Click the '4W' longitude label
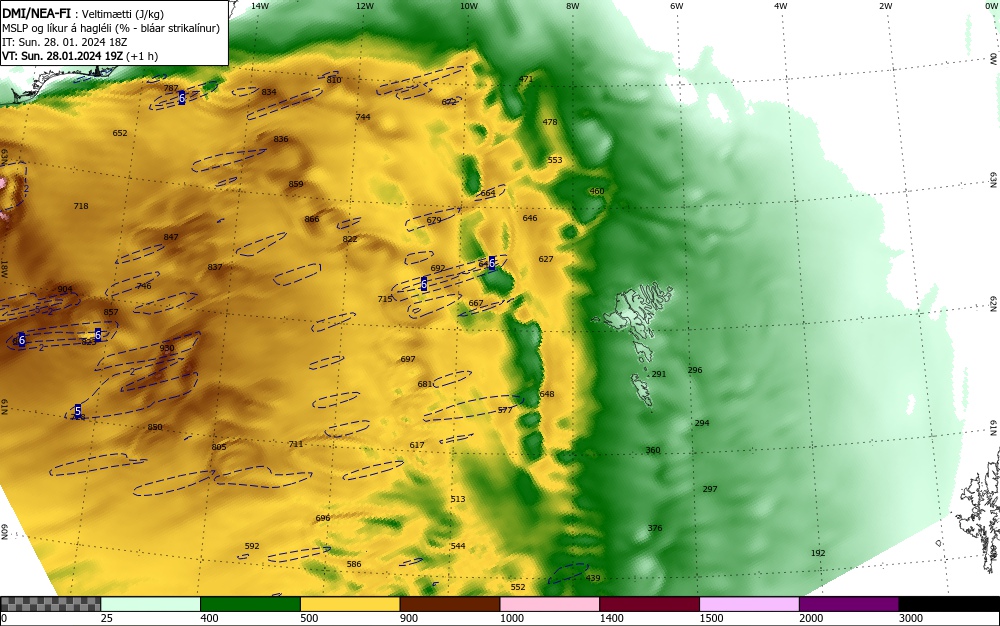The height and width of the screenshot is (626, 1000). click(781, 6)
